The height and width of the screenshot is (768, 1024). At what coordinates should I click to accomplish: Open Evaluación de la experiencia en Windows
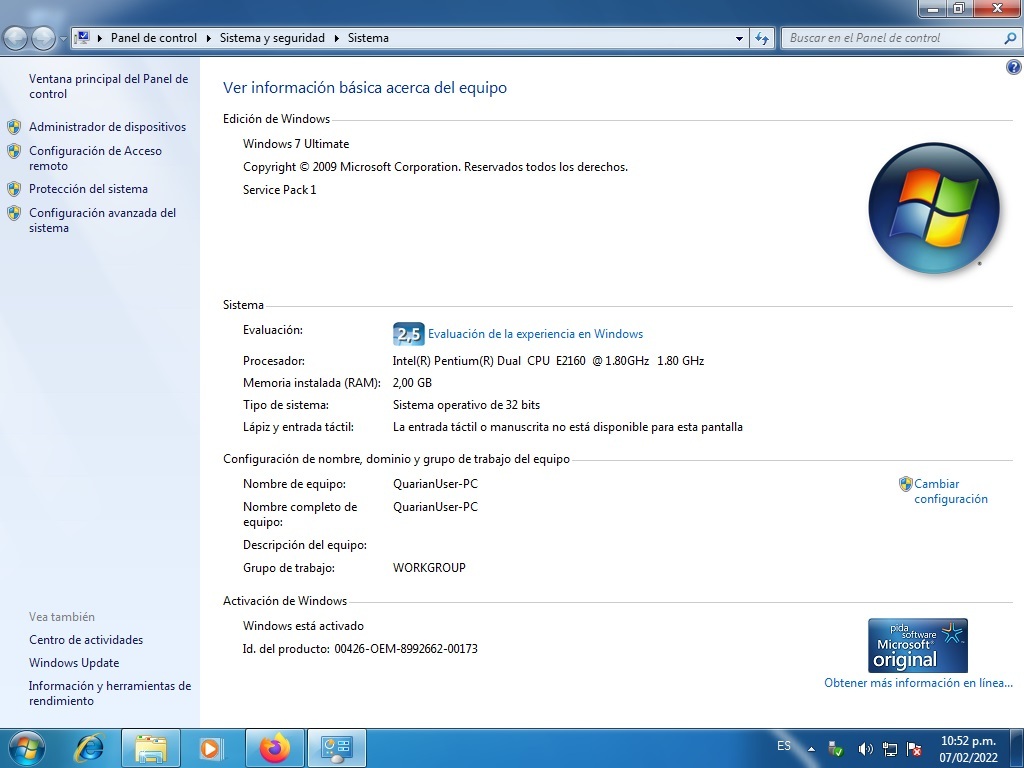[536, 334]
